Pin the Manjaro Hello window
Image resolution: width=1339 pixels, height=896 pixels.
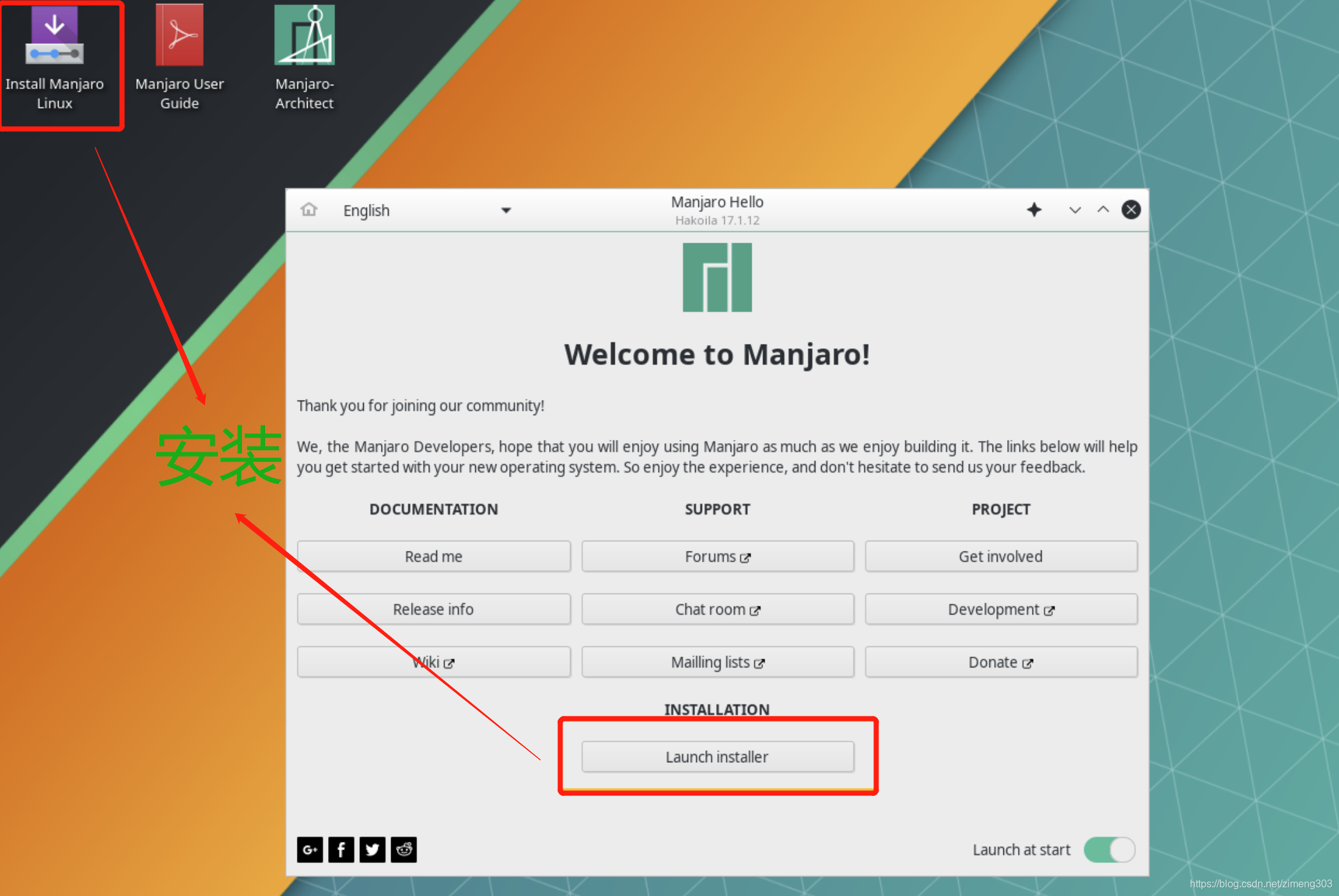[1034, 209]
